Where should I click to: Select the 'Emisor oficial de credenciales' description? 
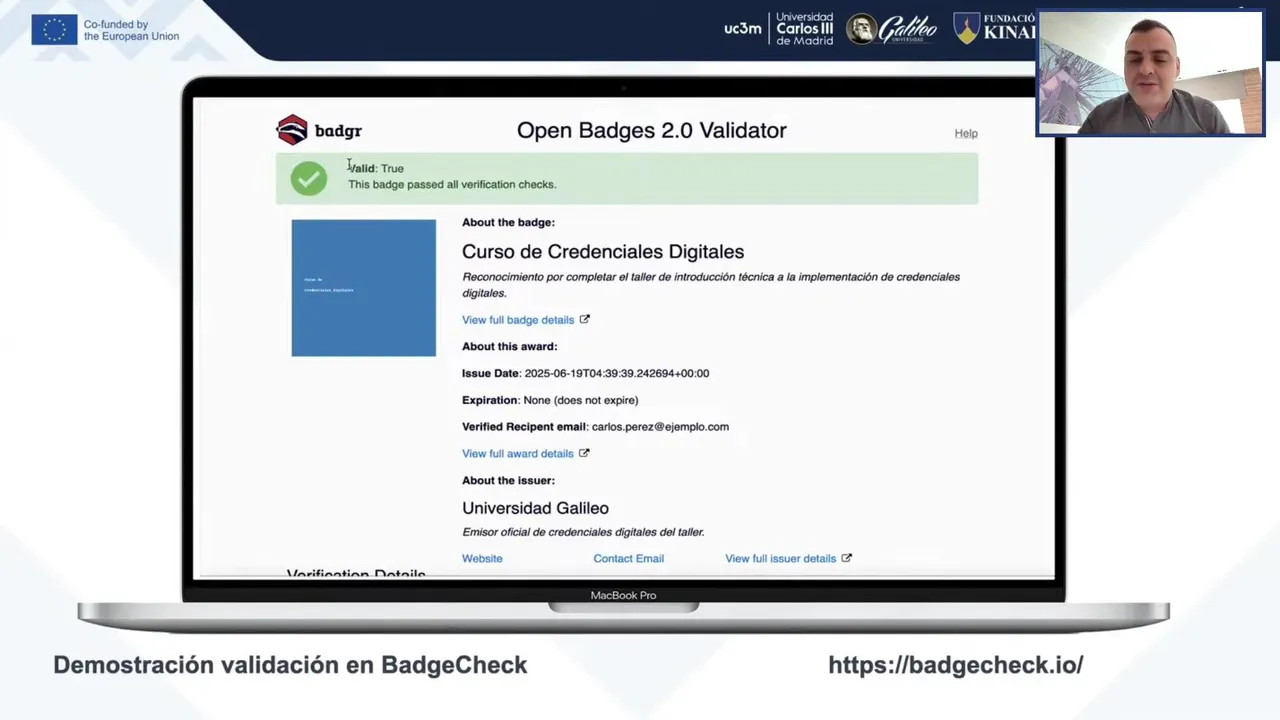click(583, 532)
